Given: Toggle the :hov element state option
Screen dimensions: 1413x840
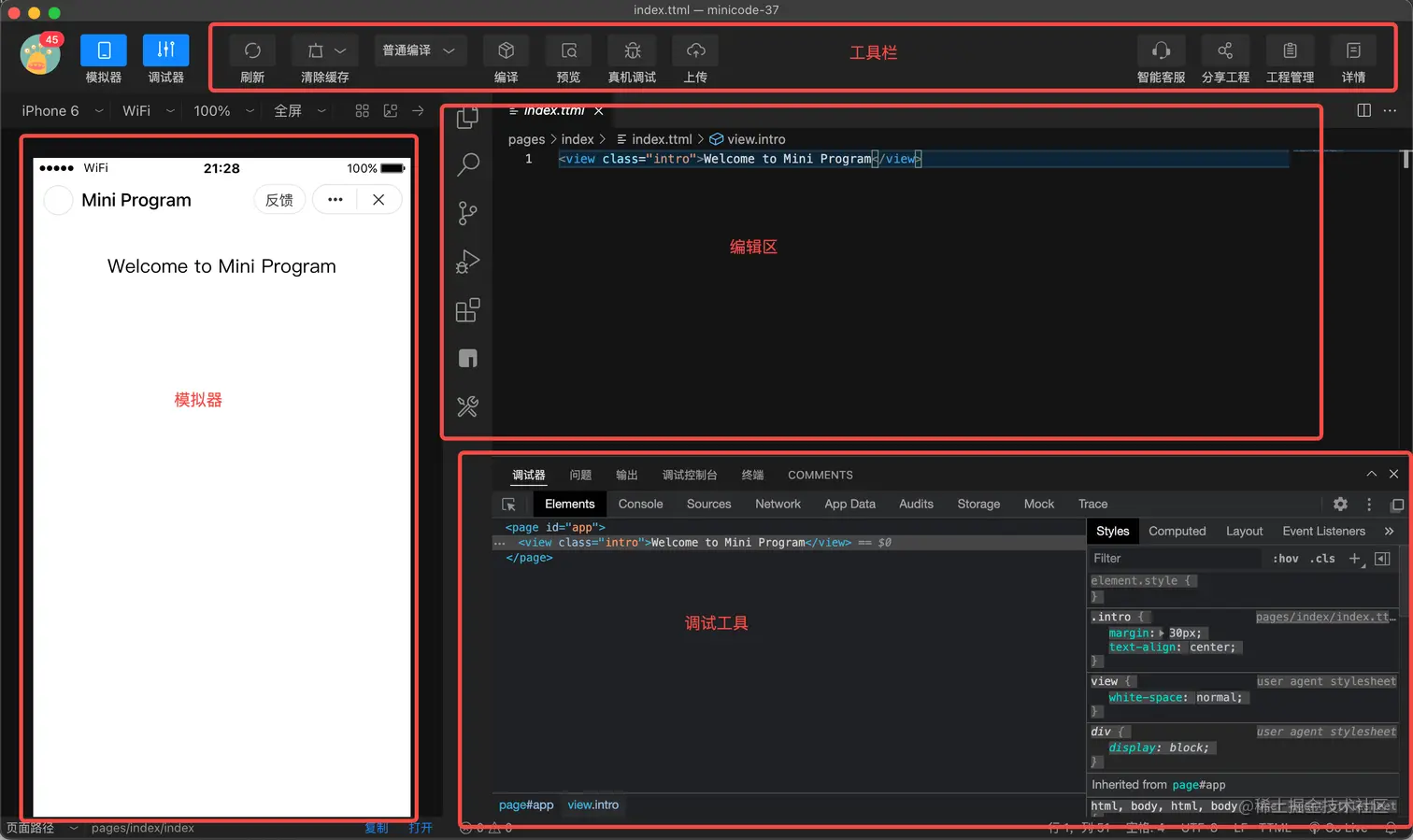Looking at the screenshot, I should pyautogui.click(x=1286, y=559).
